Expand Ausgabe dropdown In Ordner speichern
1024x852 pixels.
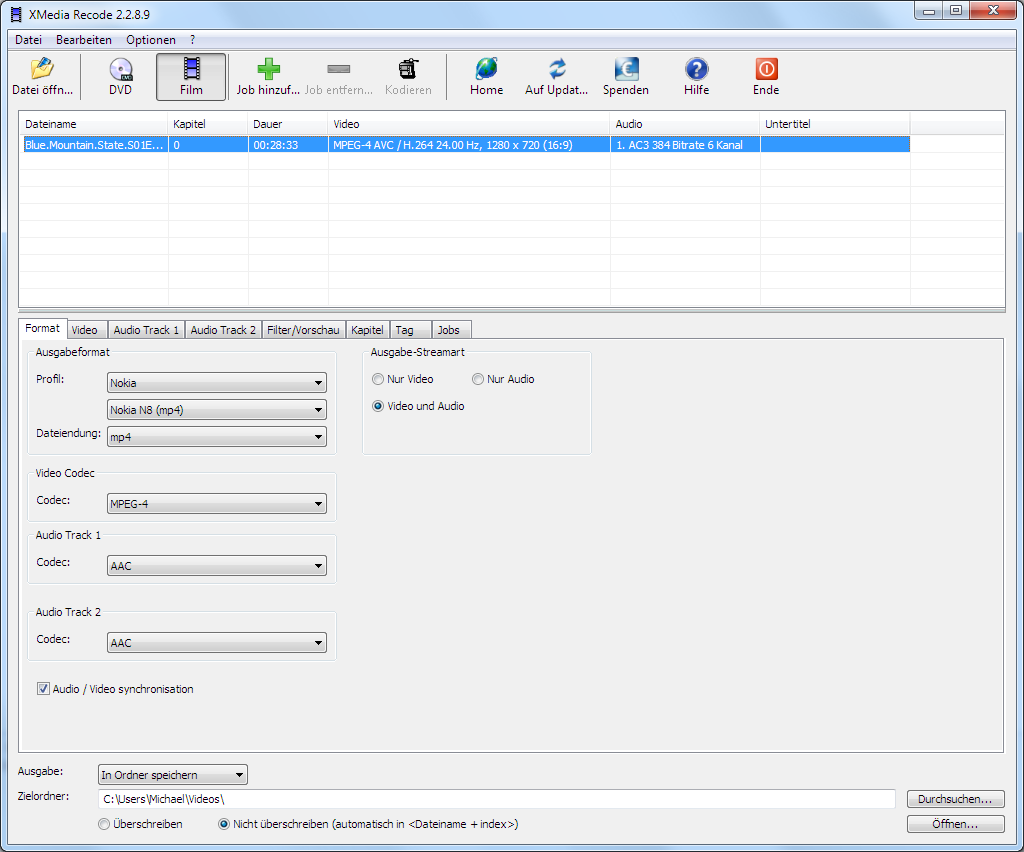tap(173, 775)
